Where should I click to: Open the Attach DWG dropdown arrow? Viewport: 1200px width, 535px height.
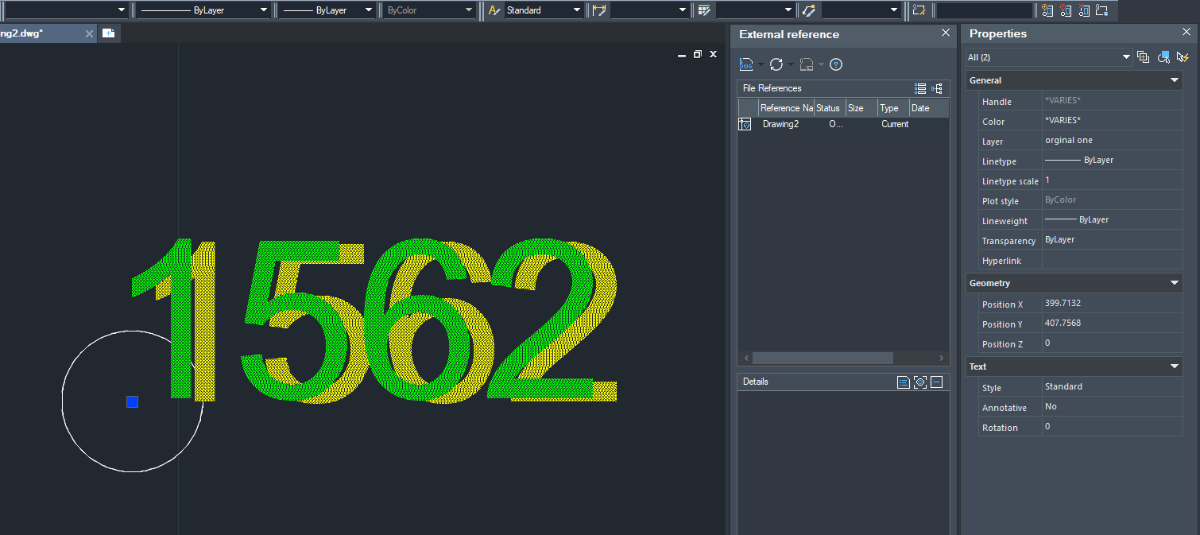(760, 64)
